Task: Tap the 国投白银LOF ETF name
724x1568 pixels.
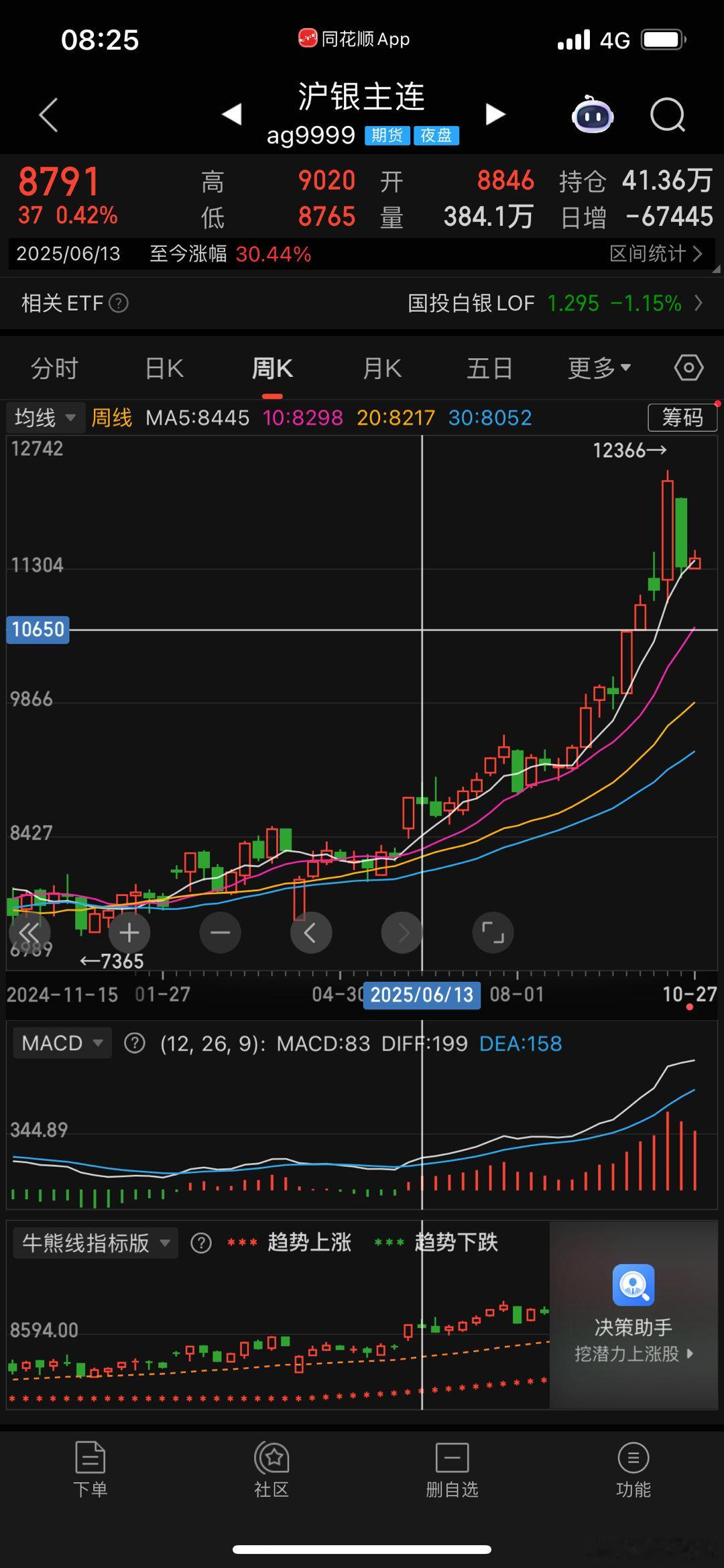Action: pyautogui.click(x=471, y=303)
